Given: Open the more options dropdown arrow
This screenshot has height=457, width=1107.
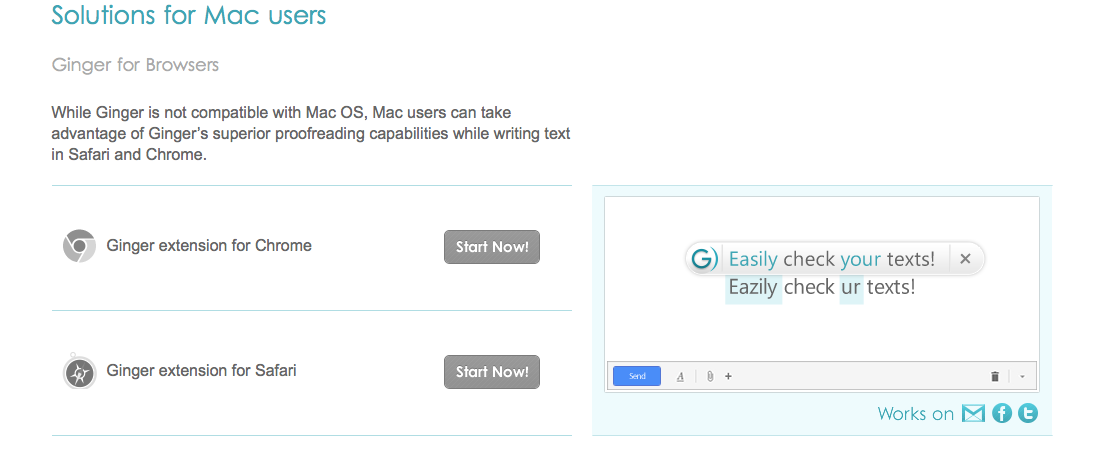Looking at the screenshot, I should coord(1022,377).
